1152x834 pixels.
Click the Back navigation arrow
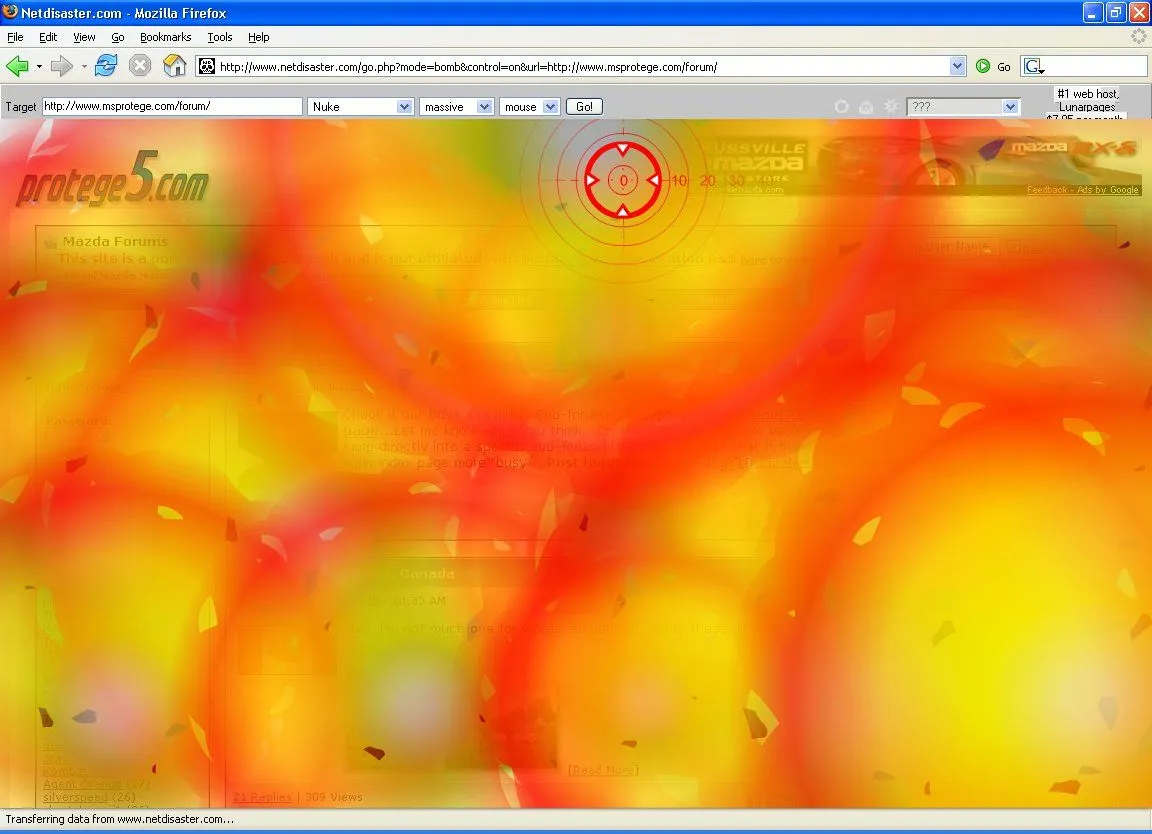click(18, 66)
